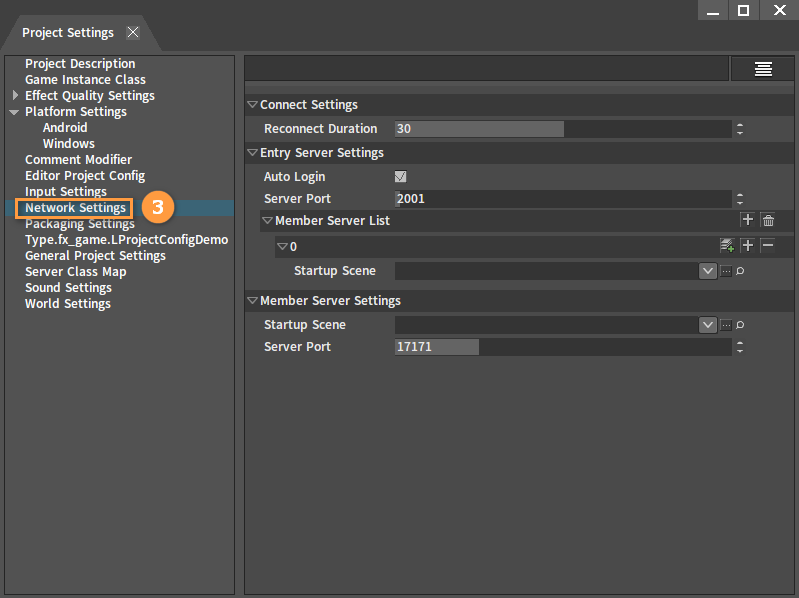
Task: Select Type.fx_game.LProjectConfigDemo entry
Action: [x=126, y=240]
